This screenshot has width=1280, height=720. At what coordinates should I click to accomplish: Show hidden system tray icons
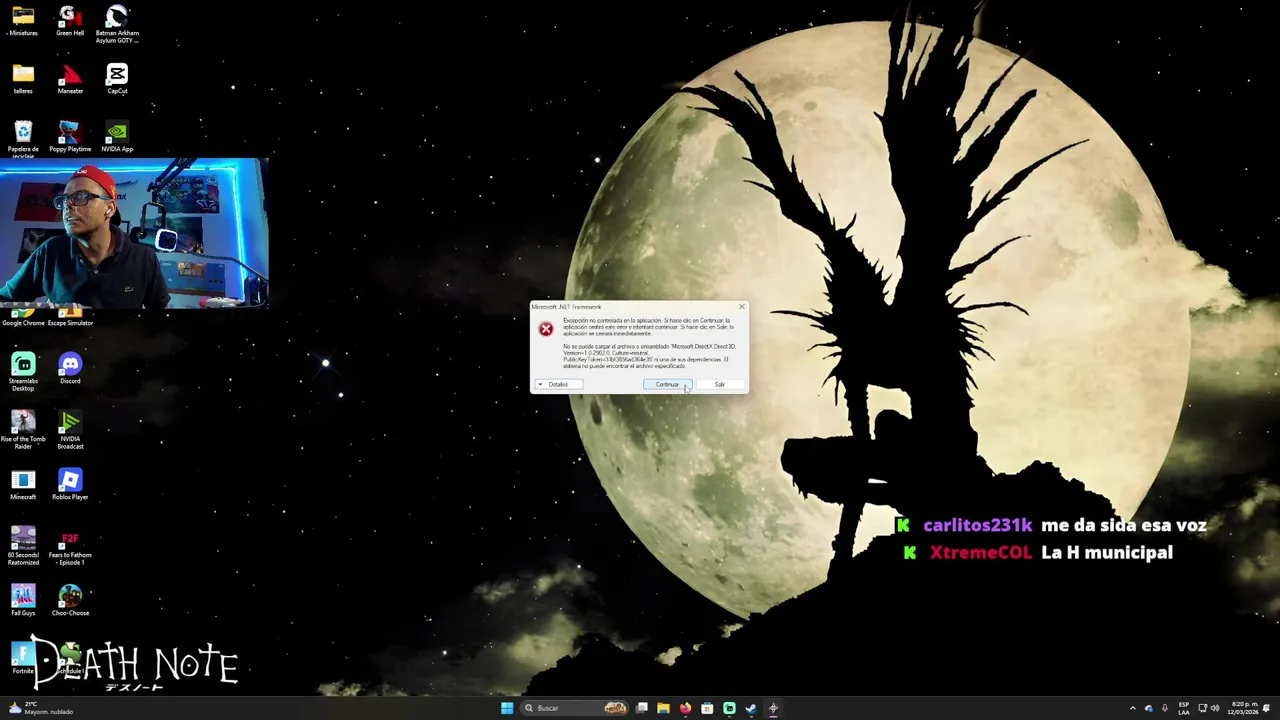(1132, 708)
